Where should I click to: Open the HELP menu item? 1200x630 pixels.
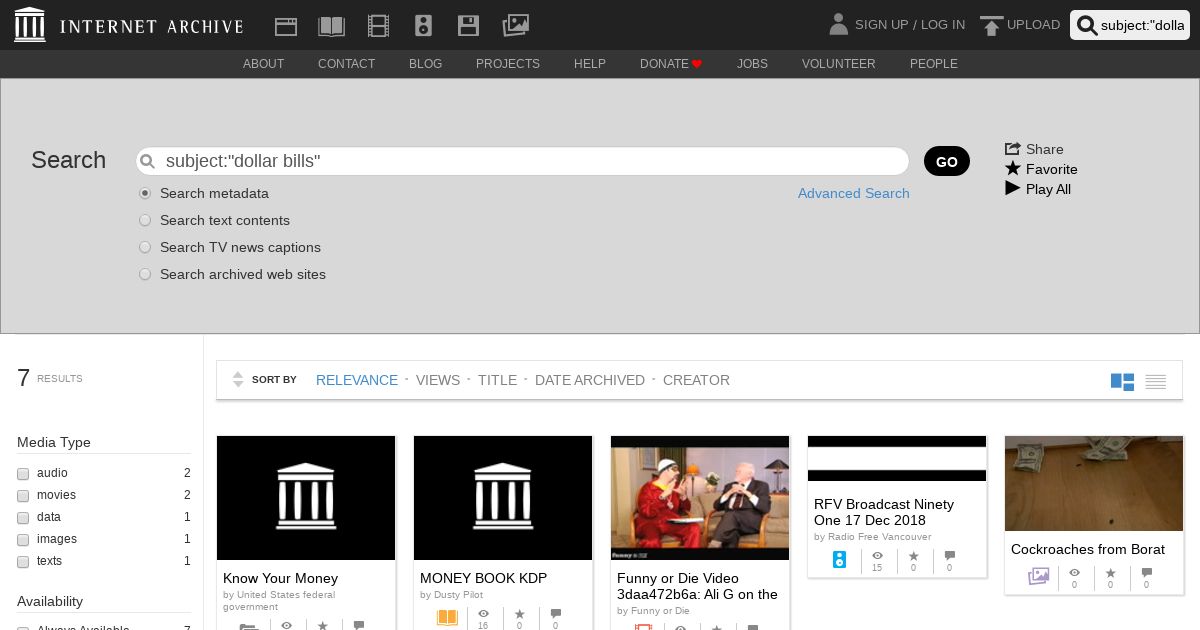pyautogui.click(x=590, y=64)
